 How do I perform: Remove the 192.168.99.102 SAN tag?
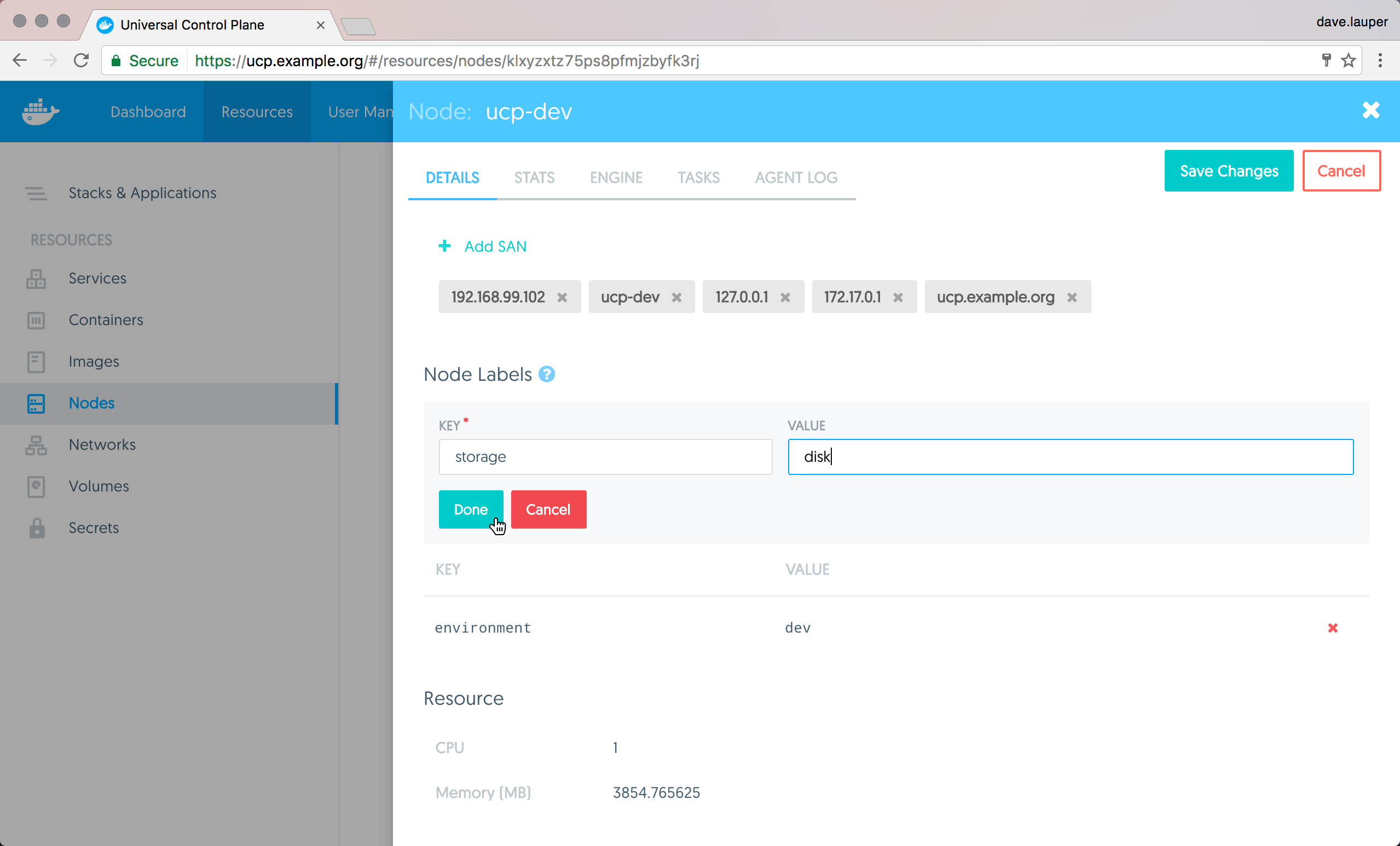(x=562, y=297)
